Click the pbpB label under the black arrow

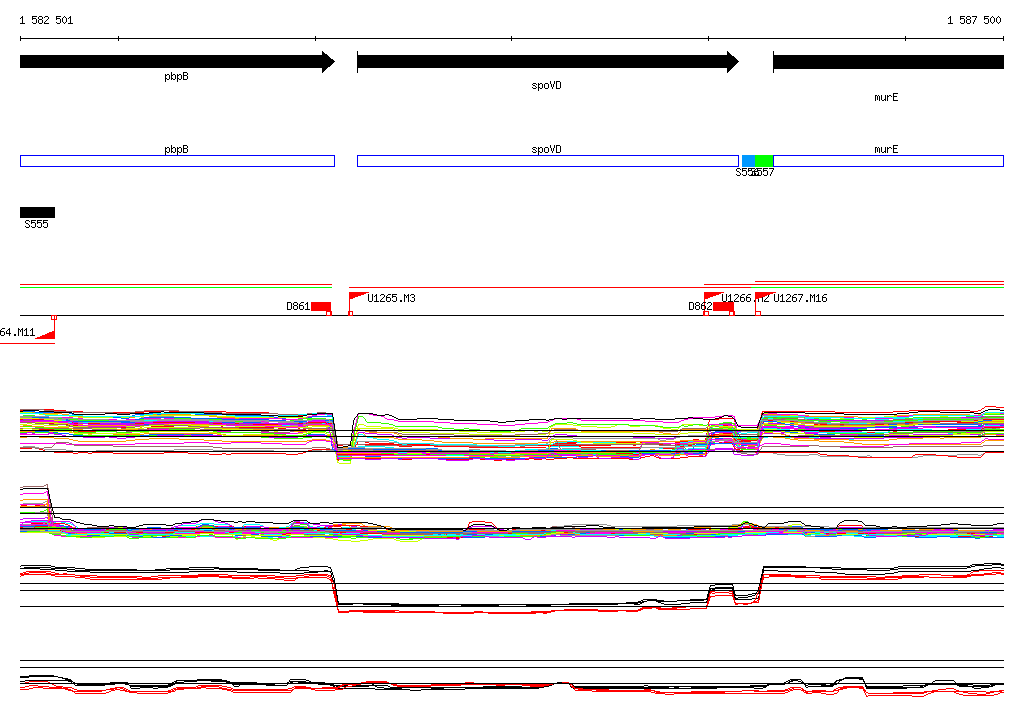pos(176,76)
